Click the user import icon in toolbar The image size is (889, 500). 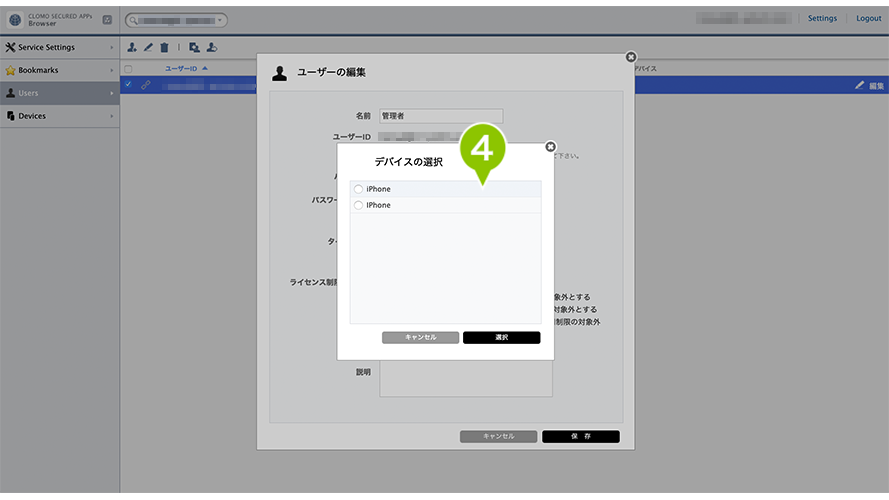tap(212, 47)
